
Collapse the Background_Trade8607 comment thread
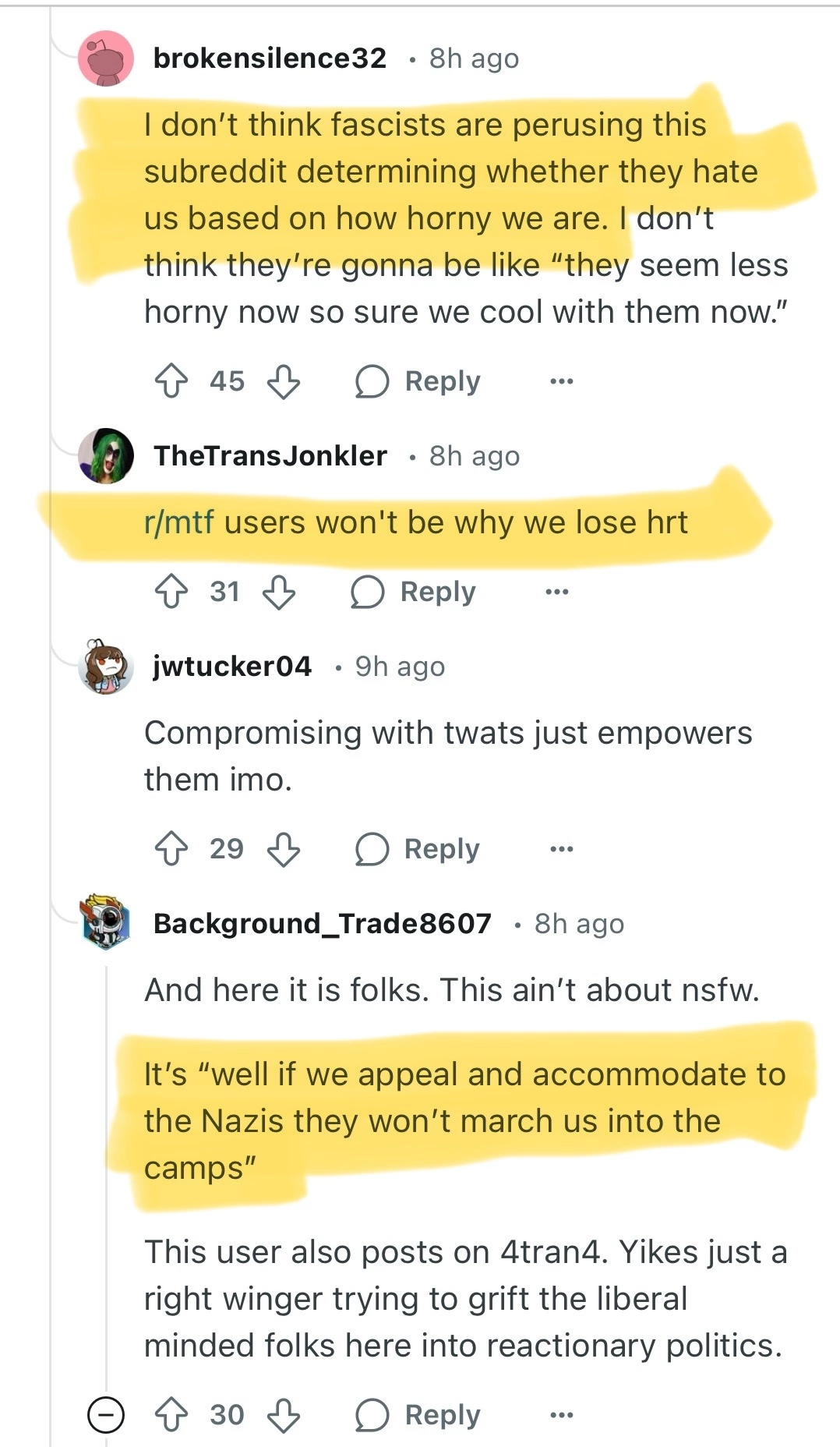click(105, 1415)
